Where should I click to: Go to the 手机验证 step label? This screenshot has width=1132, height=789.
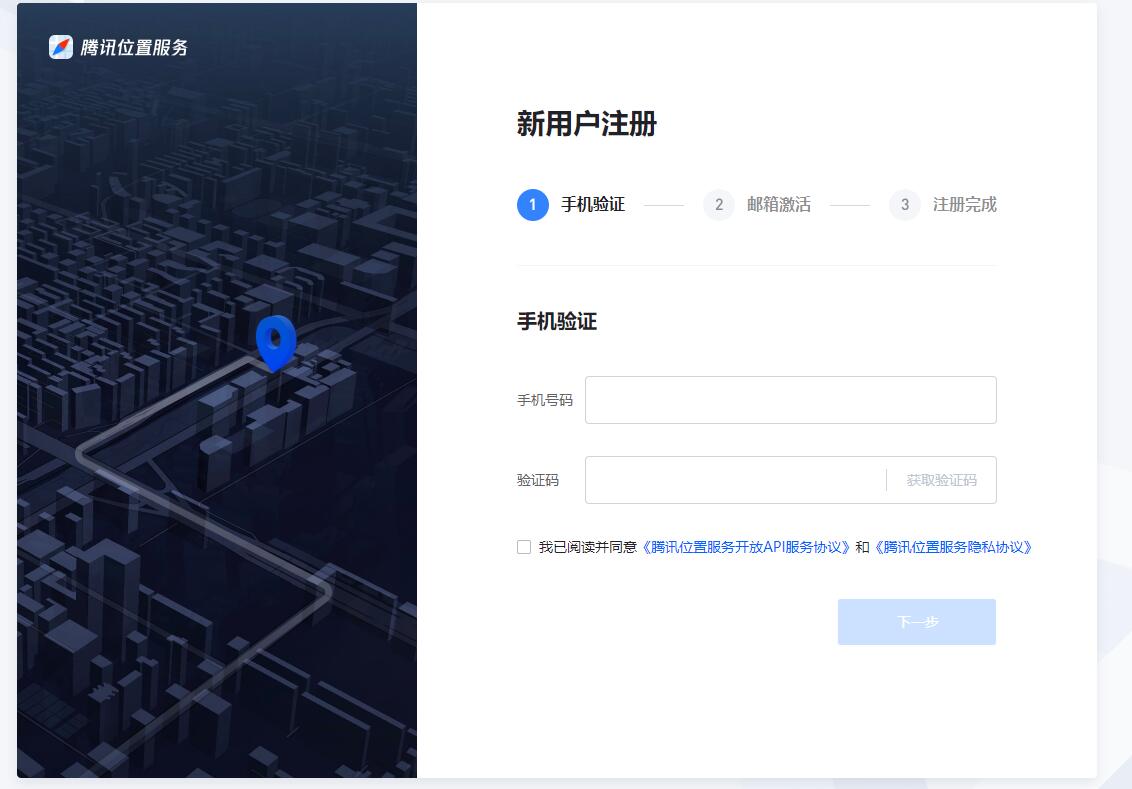pos(592,205)
